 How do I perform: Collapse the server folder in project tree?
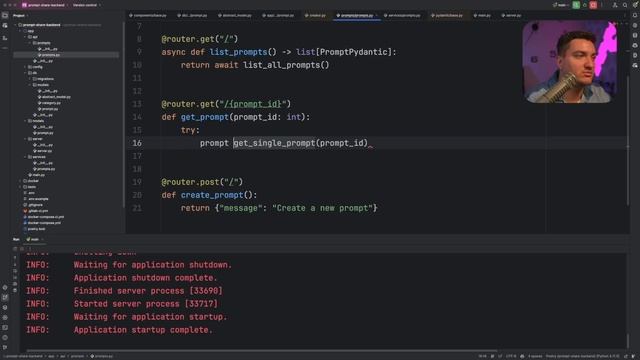click(x=25, y=139)
